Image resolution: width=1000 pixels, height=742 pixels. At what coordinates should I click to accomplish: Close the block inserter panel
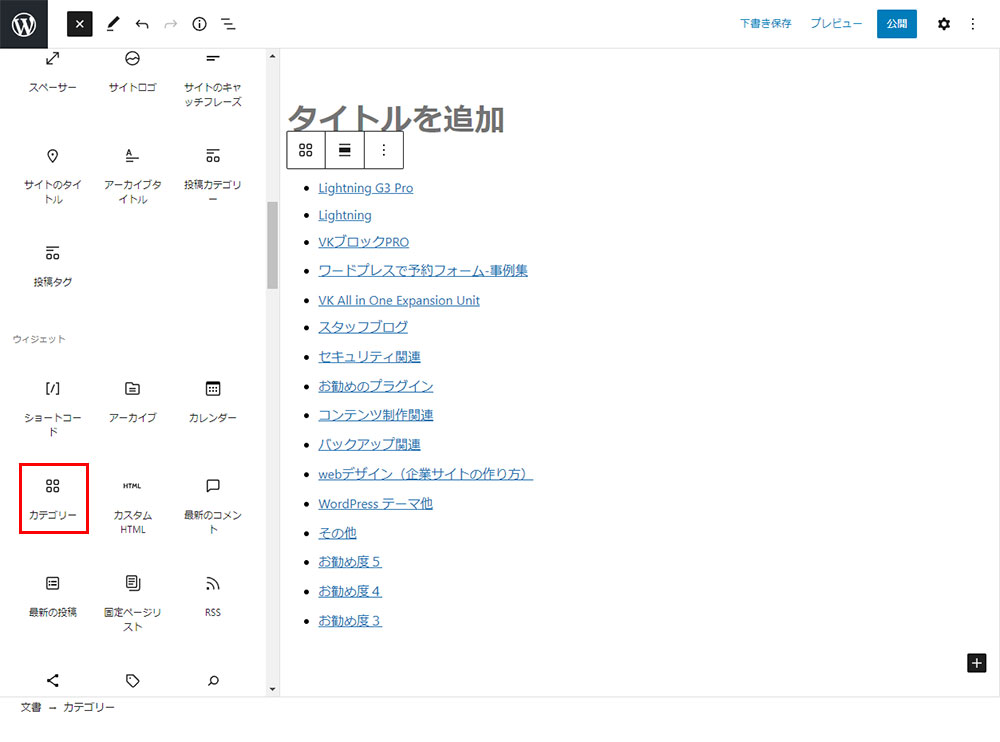click(x=80, y=24)
